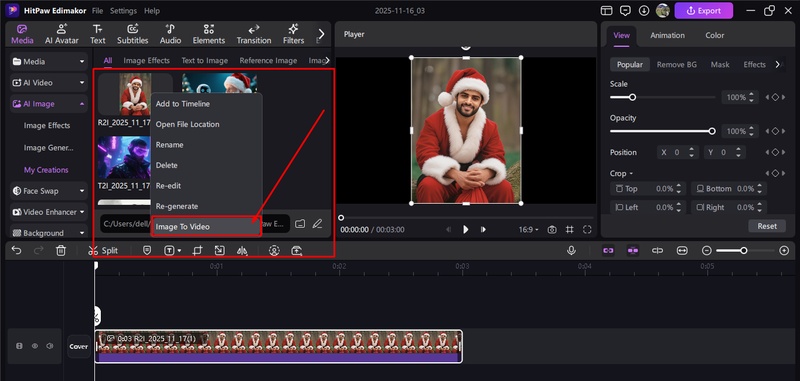Open the Transition panel
The width and height of the screenshot is (800, 381).
[x=254, y=34]
